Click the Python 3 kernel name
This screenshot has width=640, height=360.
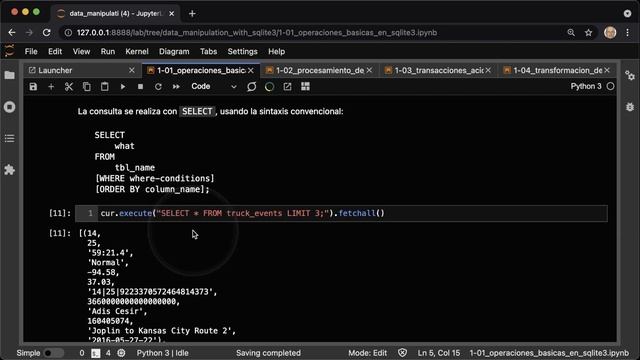pos(586,87)
